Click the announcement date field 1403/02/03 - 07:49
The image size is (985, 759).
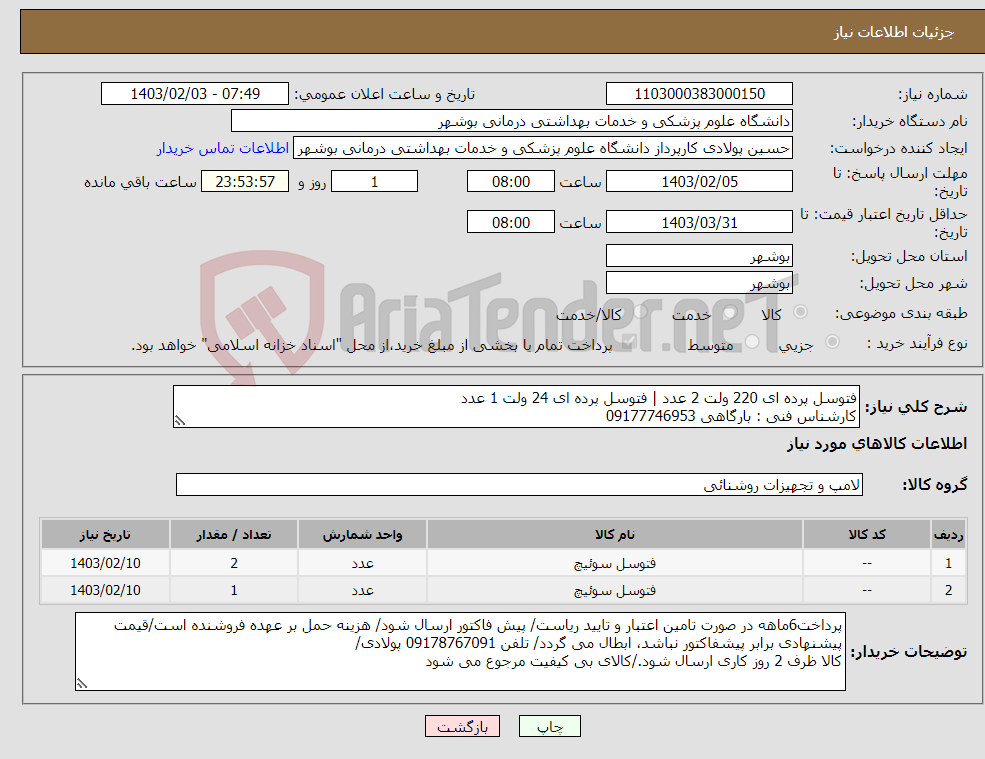click(x=195, y=94)
